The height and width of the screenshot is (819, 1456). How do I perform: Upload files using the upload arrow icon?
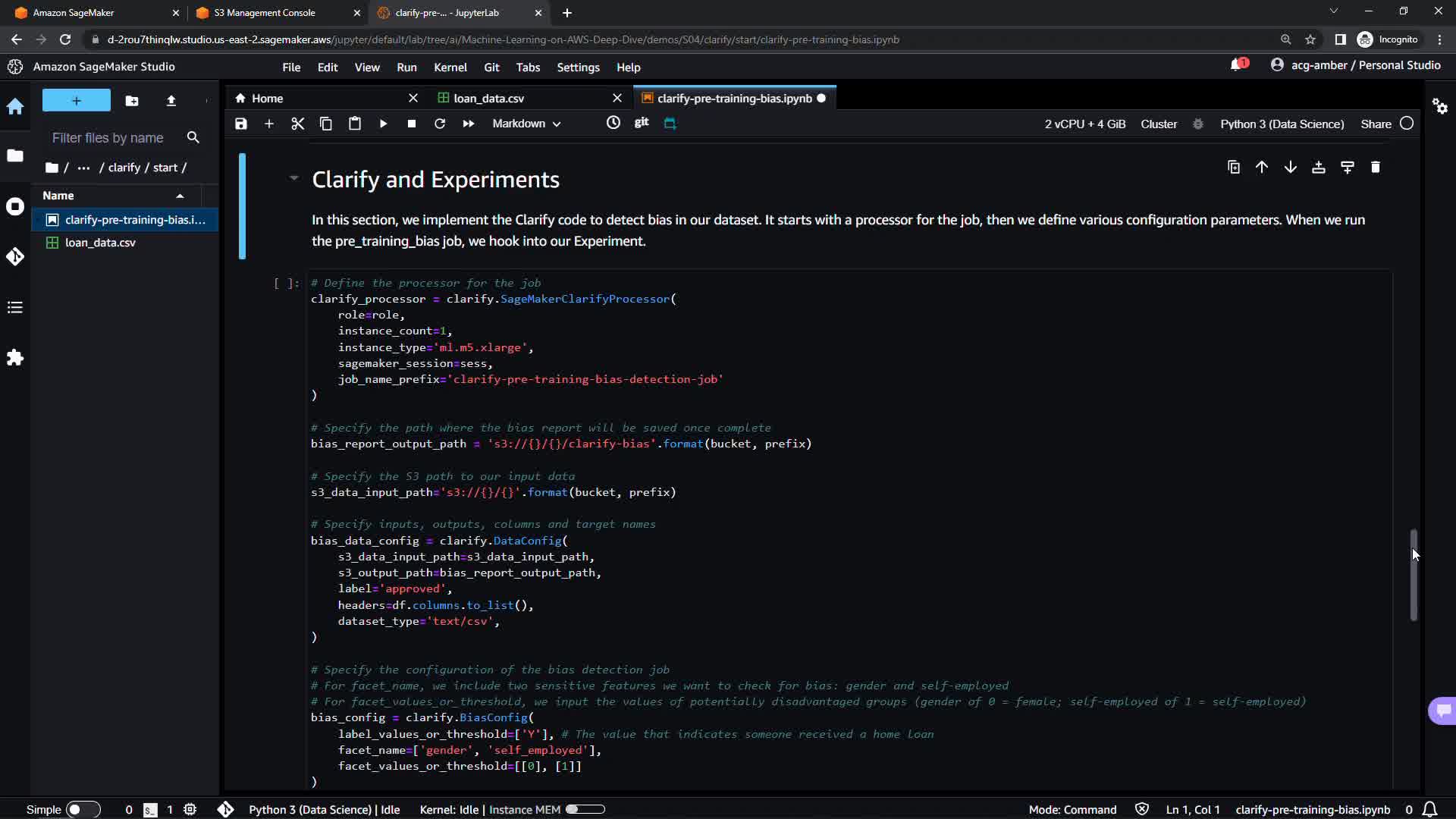click(171, 100)
